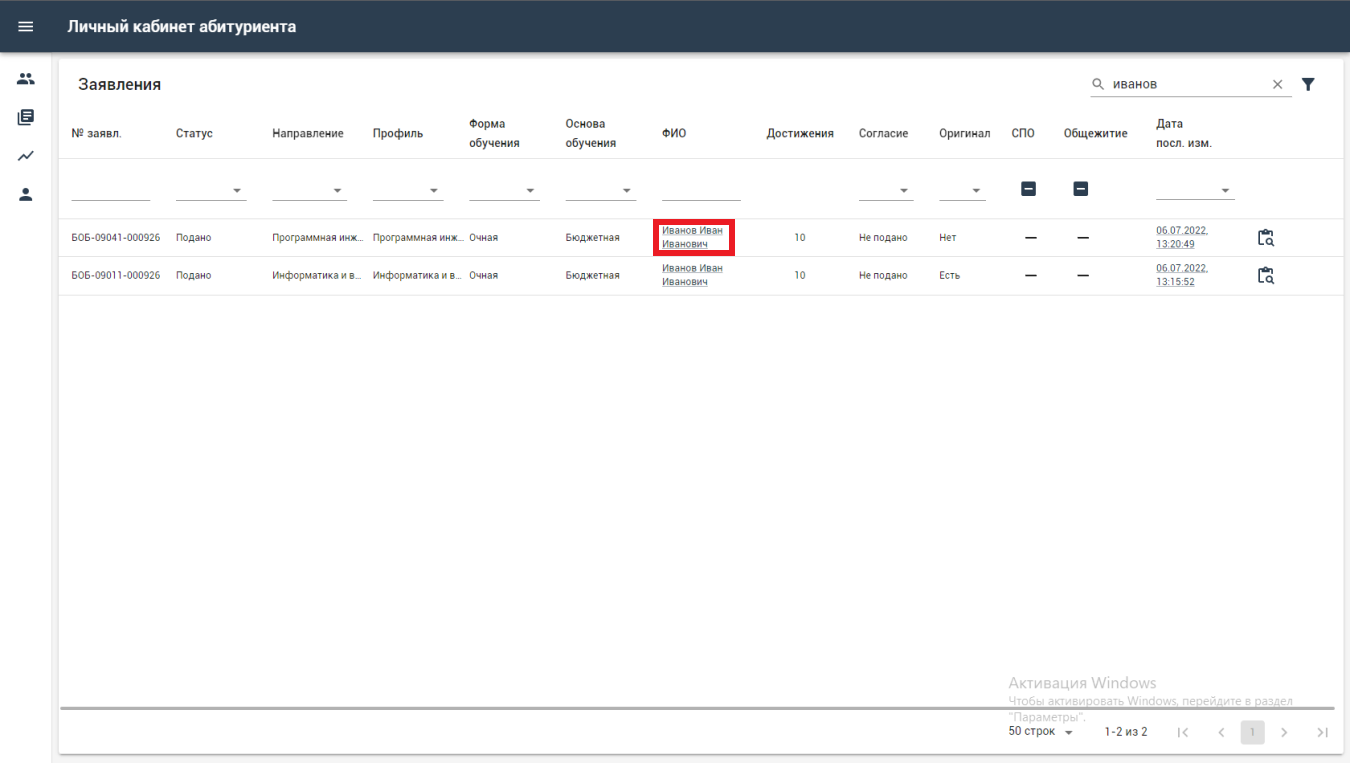View details for application БОБ-09011-000926
1350x763 pixels.
click(x=1266, y=276)
